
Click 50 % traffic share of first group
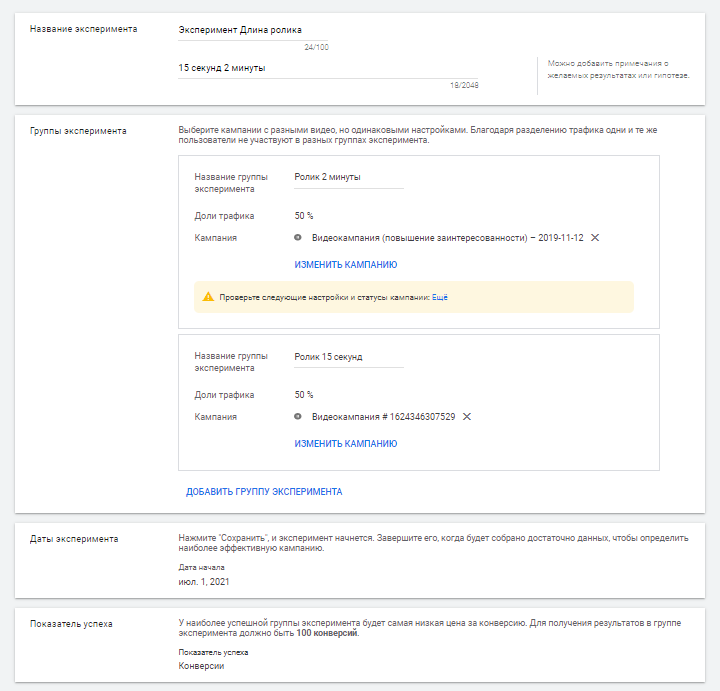pyautogui.click(x=304, y=215)
